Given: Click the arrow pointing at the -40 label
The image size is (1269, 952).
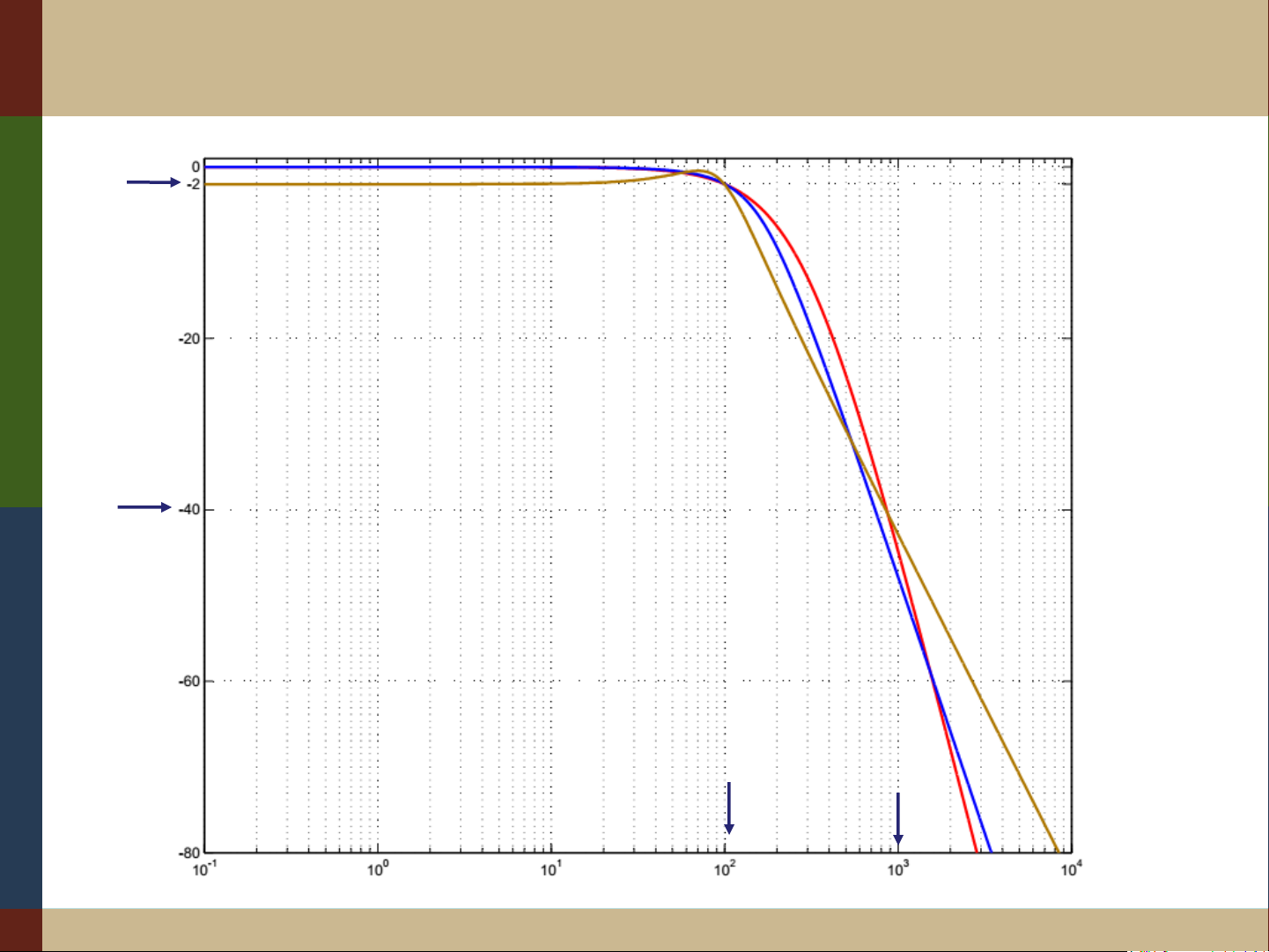Looking at the screenshot, I should [144, 507].
